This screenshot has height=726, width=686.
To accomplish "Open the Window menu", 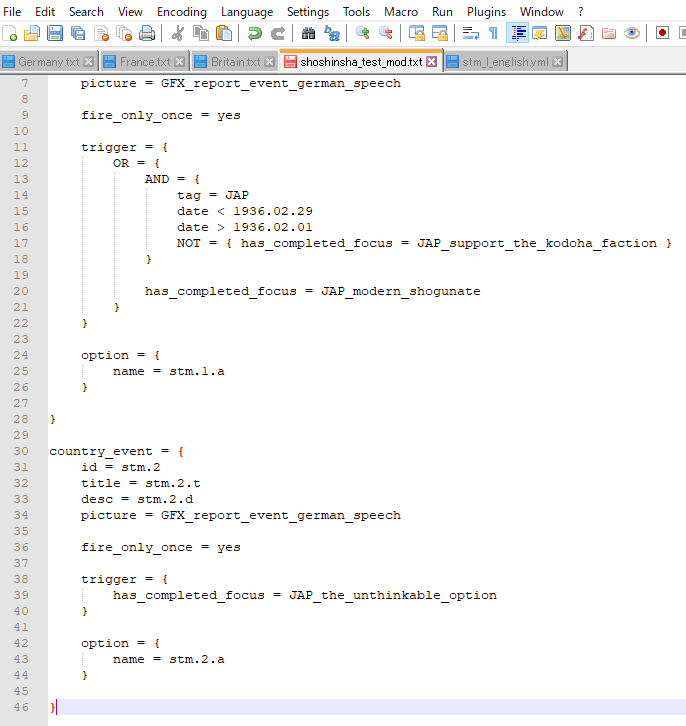I will point(542,12).
